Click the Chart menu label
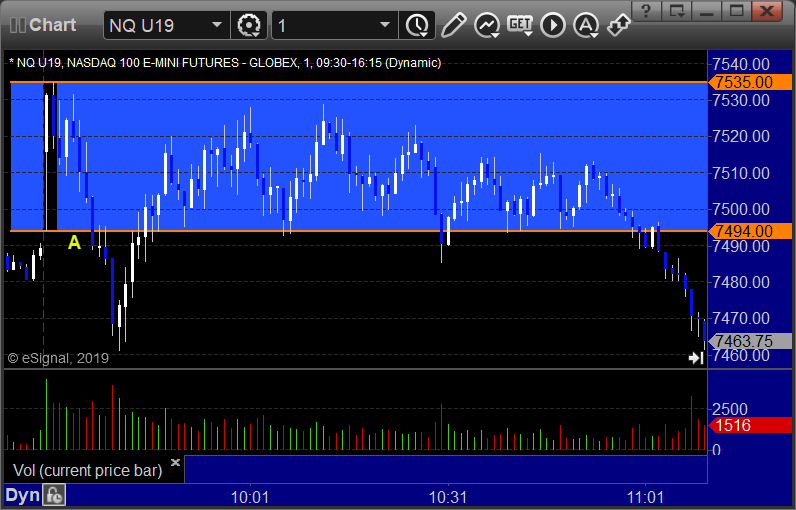Image resolution: width=796 pixels, height=510 pixels. 52,25
